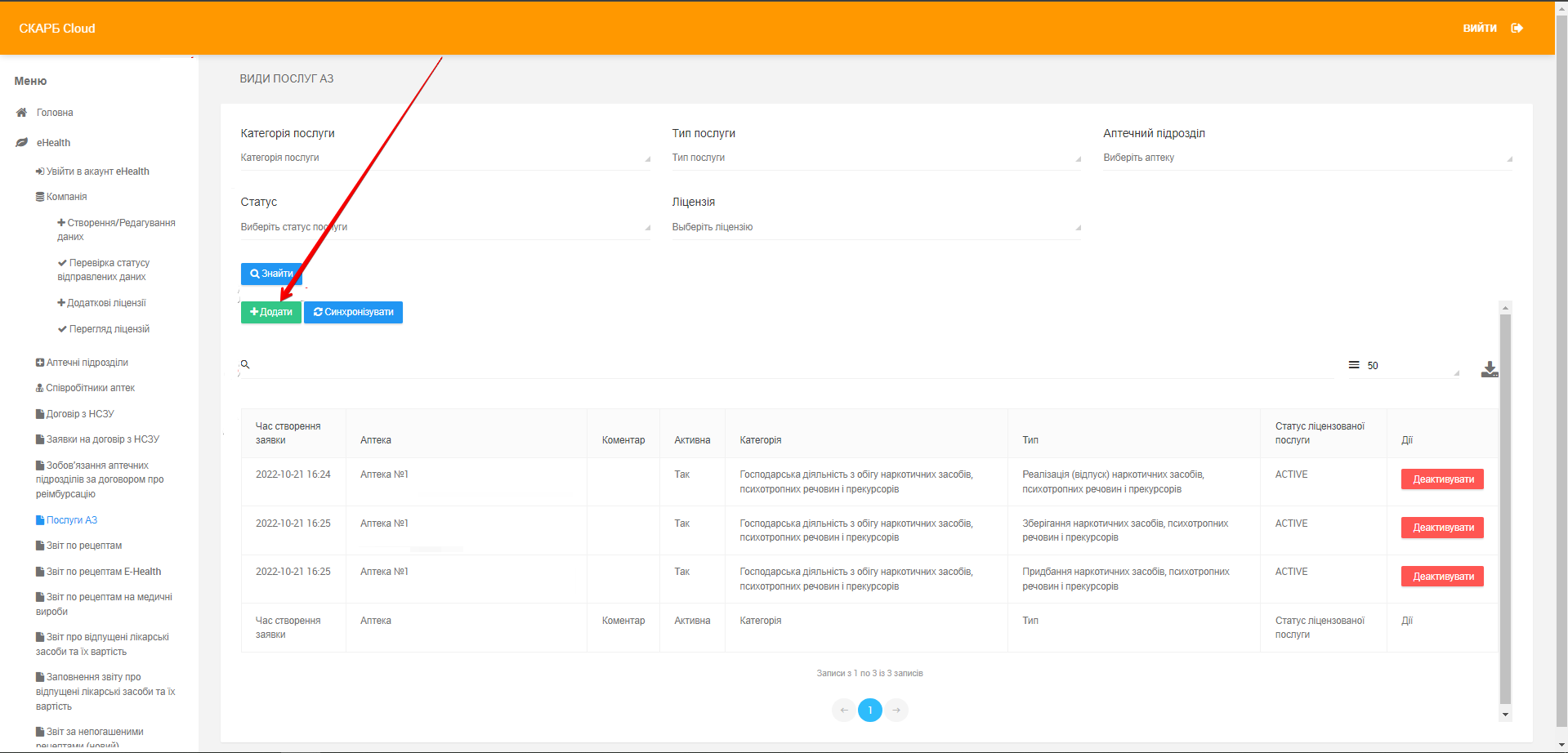
Task: Click the rows-per-page list icon
Action: [1354, 365]
